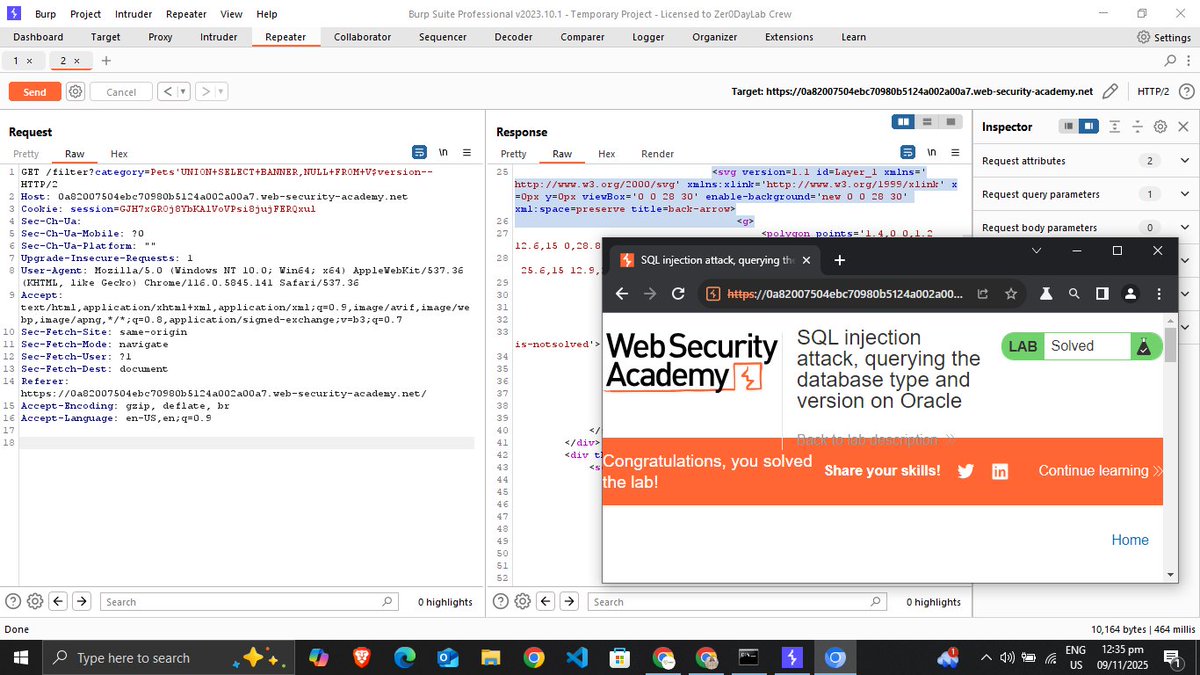
Task: Select the side-by-side request/response layout
Action: [x=904, y=122]
